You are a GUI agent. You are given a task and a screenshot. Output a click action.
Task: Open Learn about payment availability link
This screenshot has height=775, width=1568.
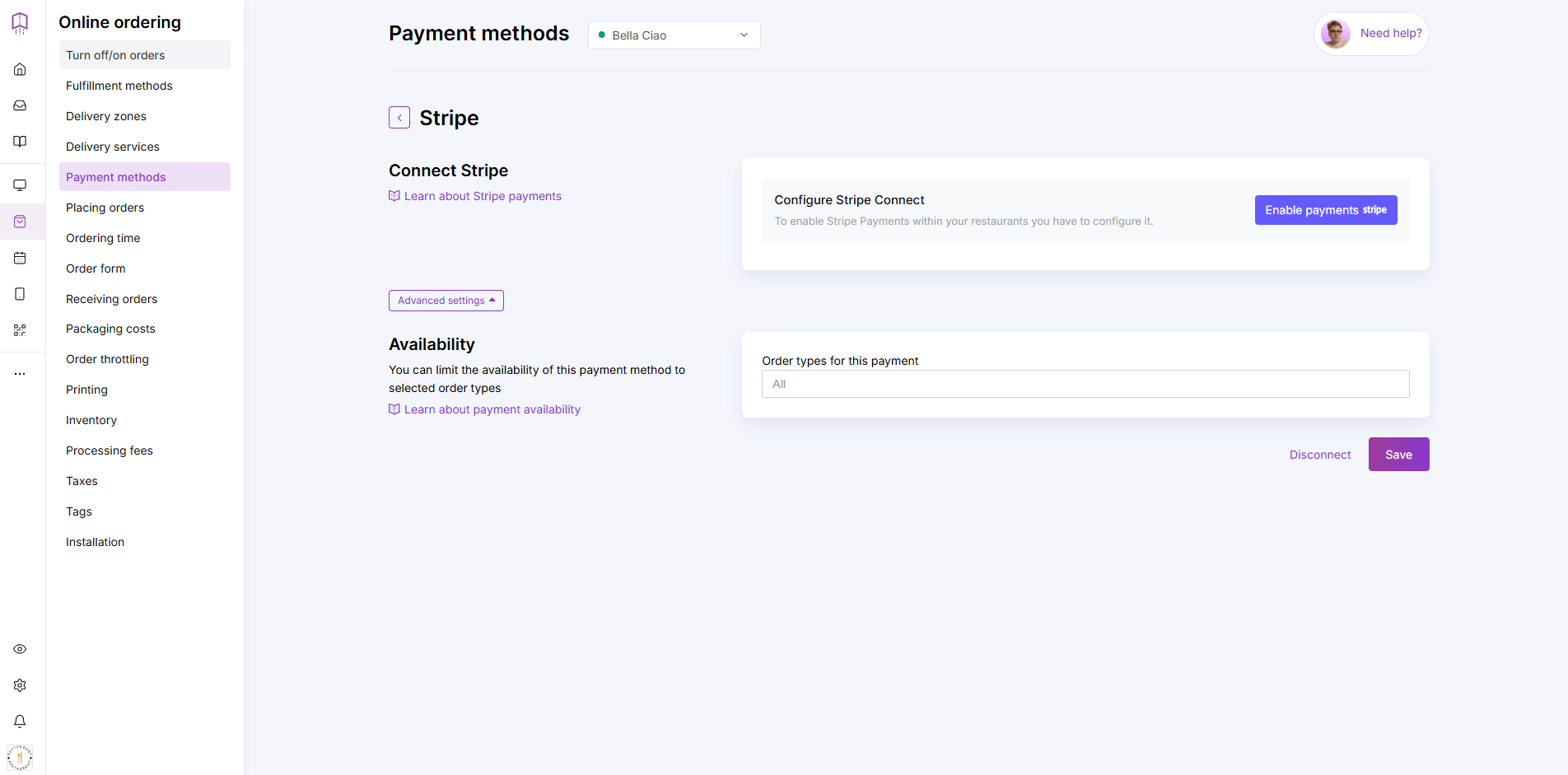485,409
